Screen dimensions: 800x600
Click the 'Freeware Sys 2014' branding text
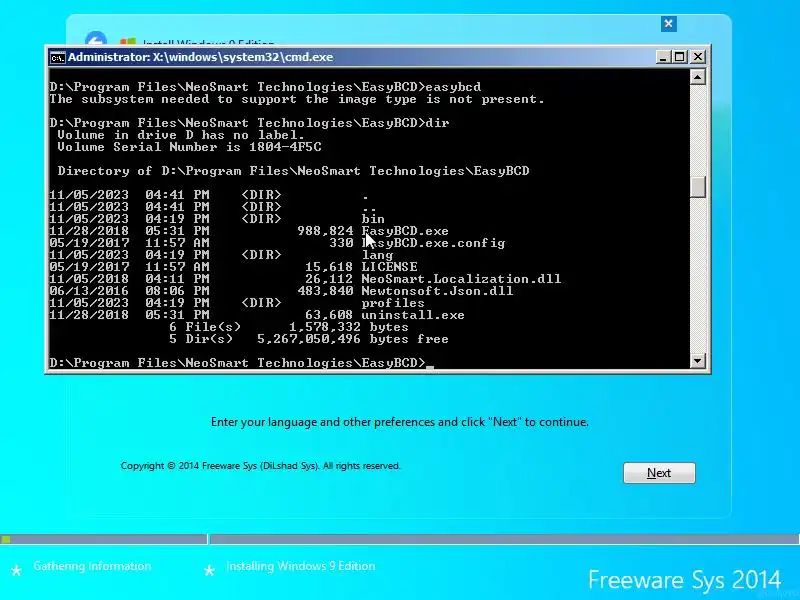(684, 580)
